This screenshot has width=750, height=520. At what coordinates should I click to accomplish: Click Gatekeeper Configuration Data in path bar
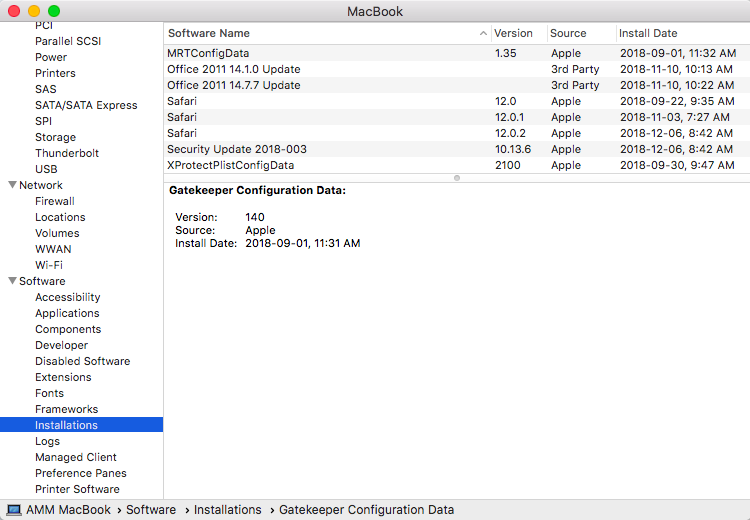click(x=366, y=510)
